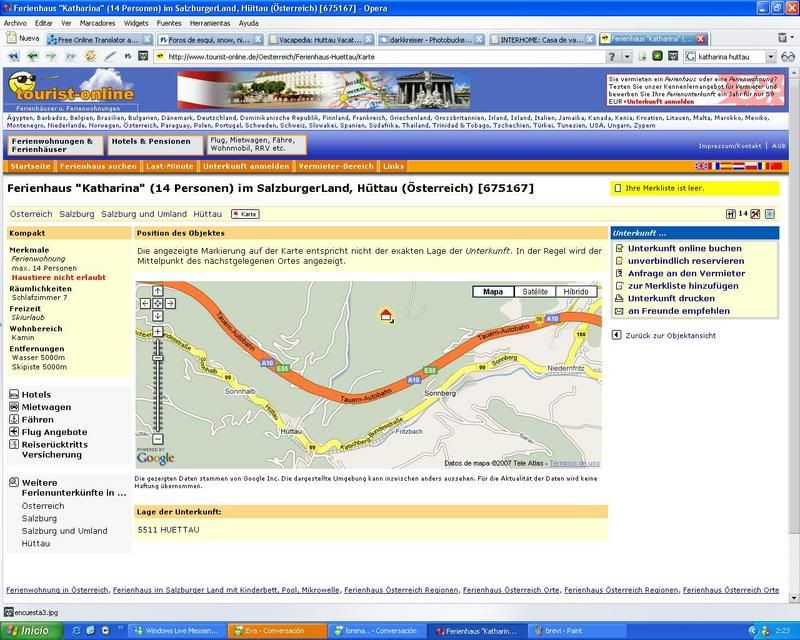The width and height of the screenshot is (800, 640).
Task: Open Ferienhaus suchen in orange nav bar
Action: 98,166
